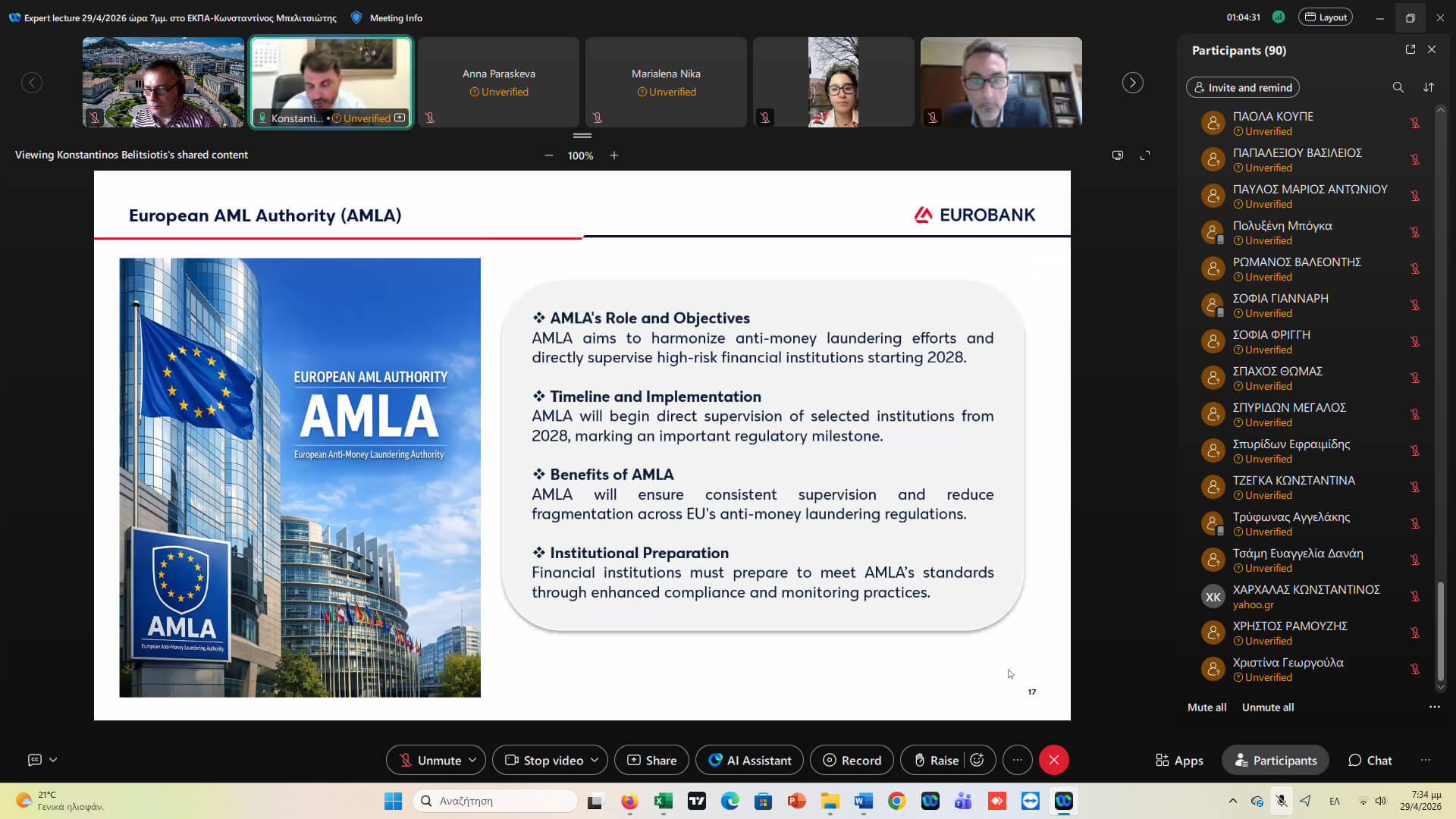Show next video thumbnails arrow
The image size is (1456, 819).
point(1132,83)
